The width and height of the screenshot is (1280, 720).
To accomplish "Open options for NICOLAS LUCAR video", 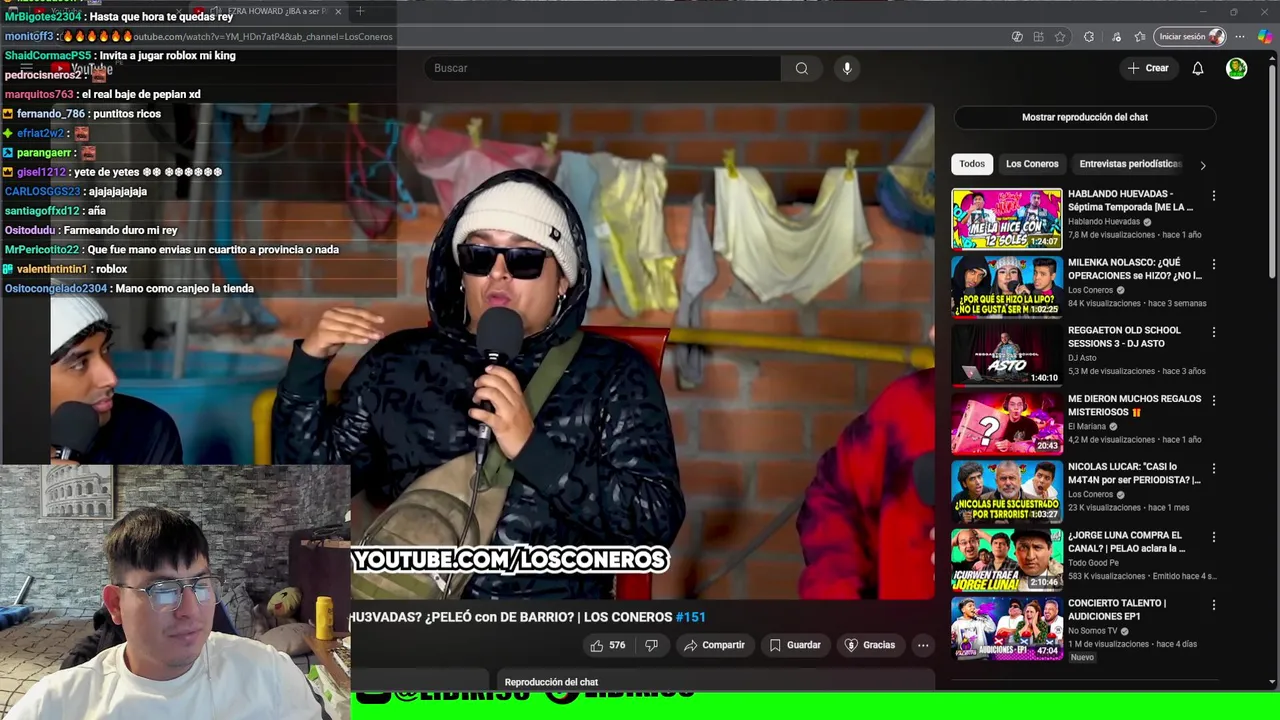I will tap(1214, 468).
